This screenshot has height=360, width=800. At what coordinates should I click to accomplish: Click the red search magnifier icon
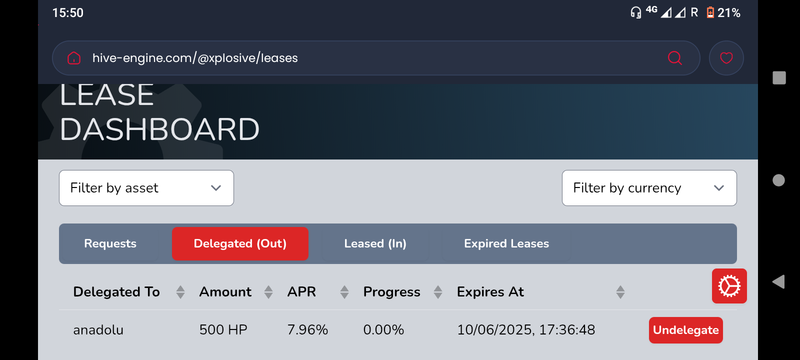point(674,58)
